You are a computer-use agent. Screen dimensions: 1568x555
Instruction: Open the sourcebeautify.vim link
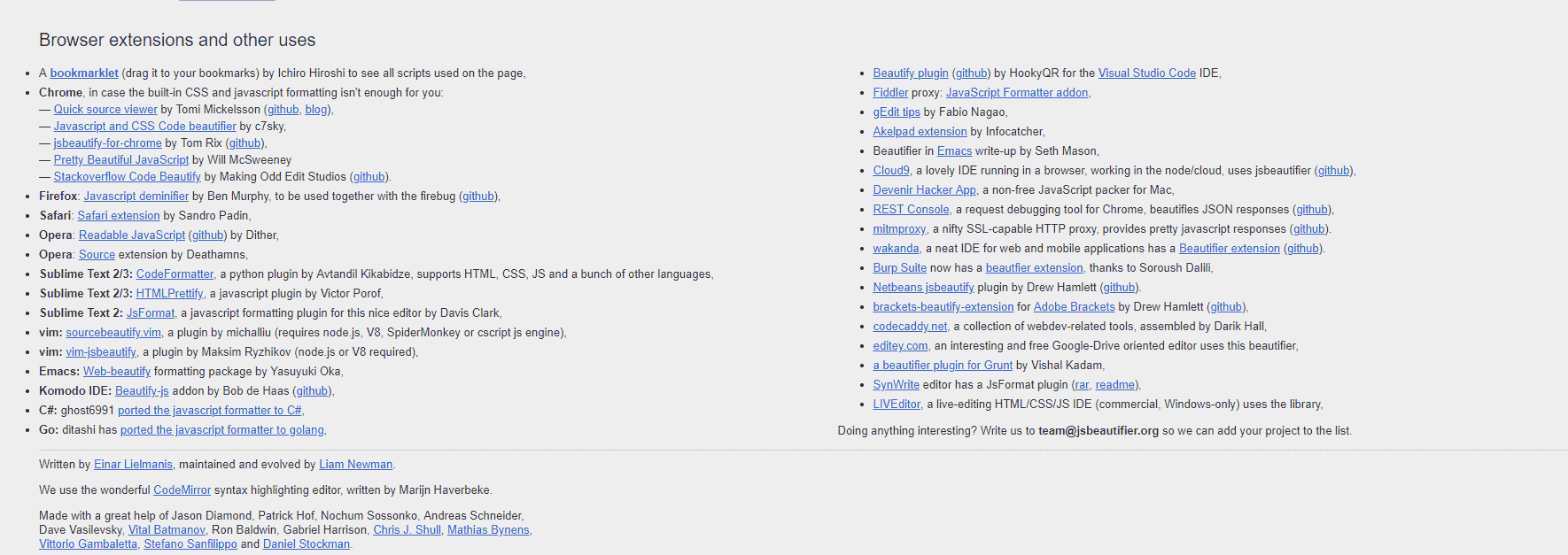113,333
